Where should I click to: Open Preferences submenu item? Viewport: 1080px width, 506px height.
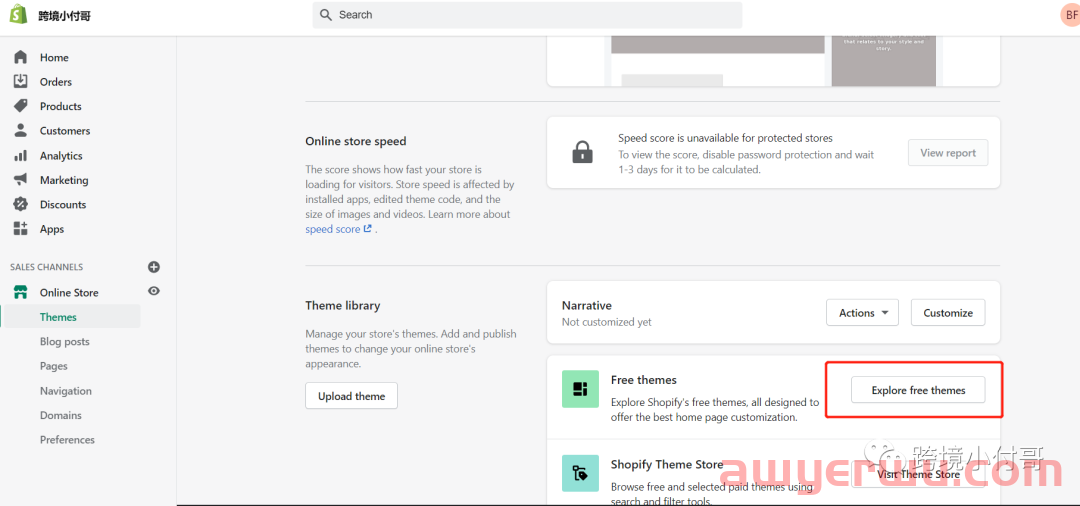[68, 440]
